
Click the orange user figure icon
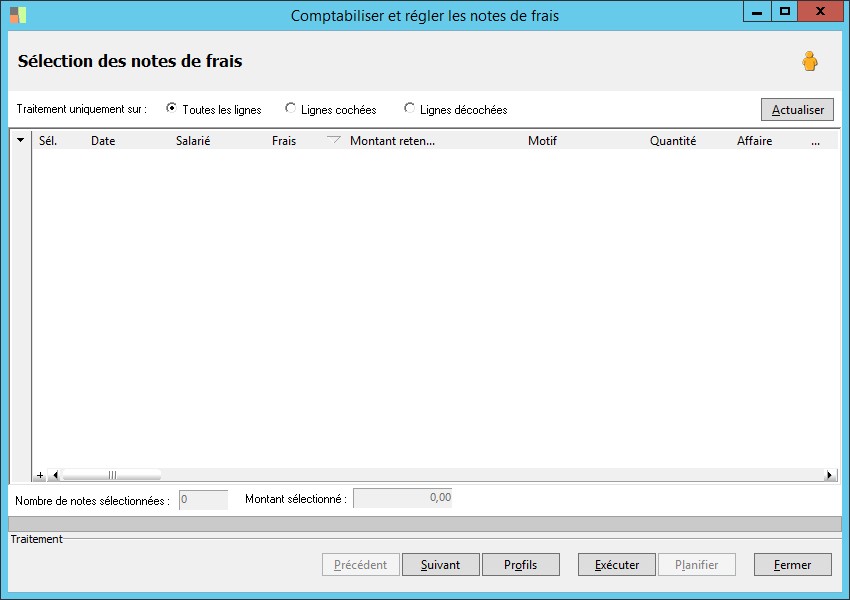click(810, 61)
